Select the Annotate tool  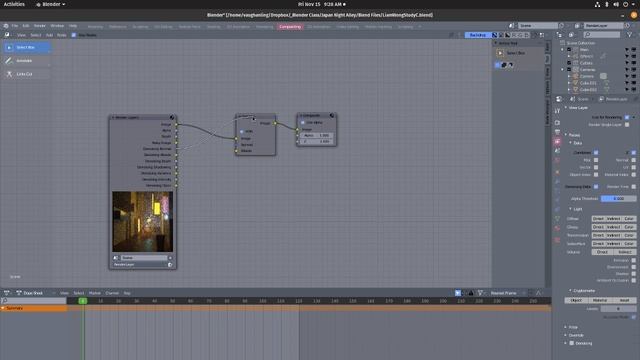[27, 61]
